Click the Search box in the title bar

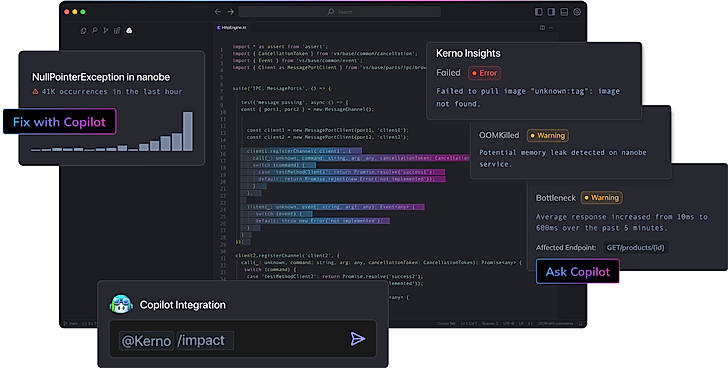339,12
